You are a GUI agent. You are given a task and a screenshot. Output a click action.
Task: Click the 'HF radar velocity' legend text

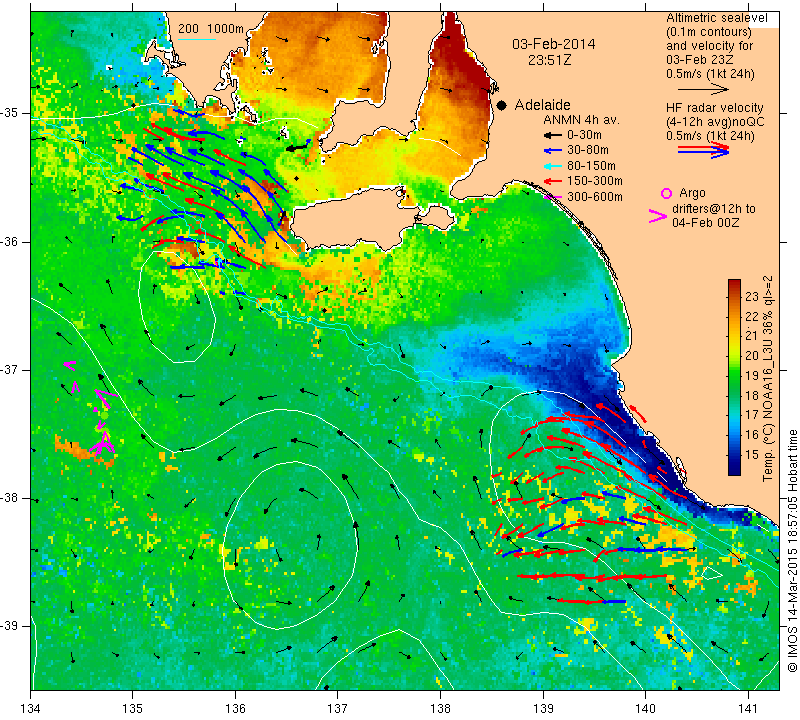[x=714, y=108]
